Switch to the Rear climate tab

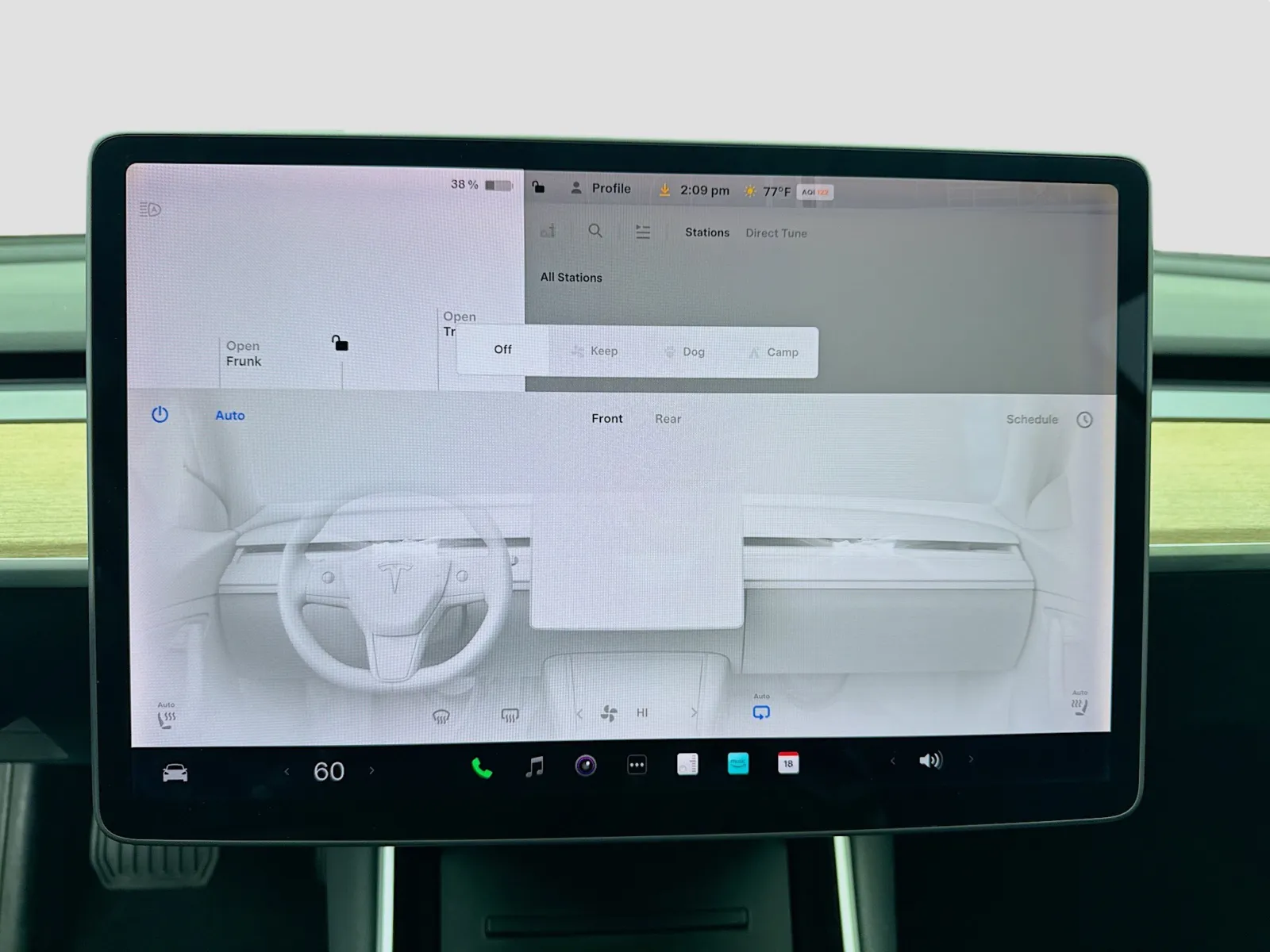[x=668, y=419]
